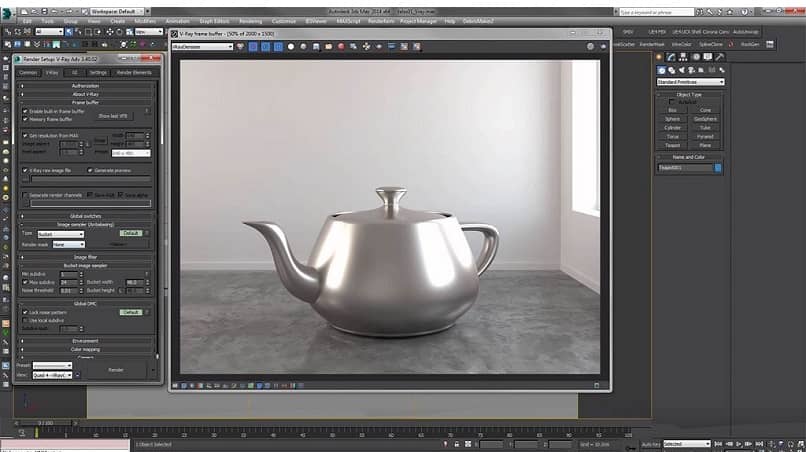Open frame buffer channel dropdown

(203, 46)
